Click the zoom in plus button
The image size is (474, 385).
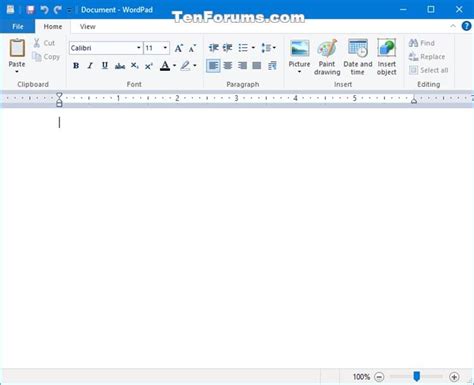point(454,377)
